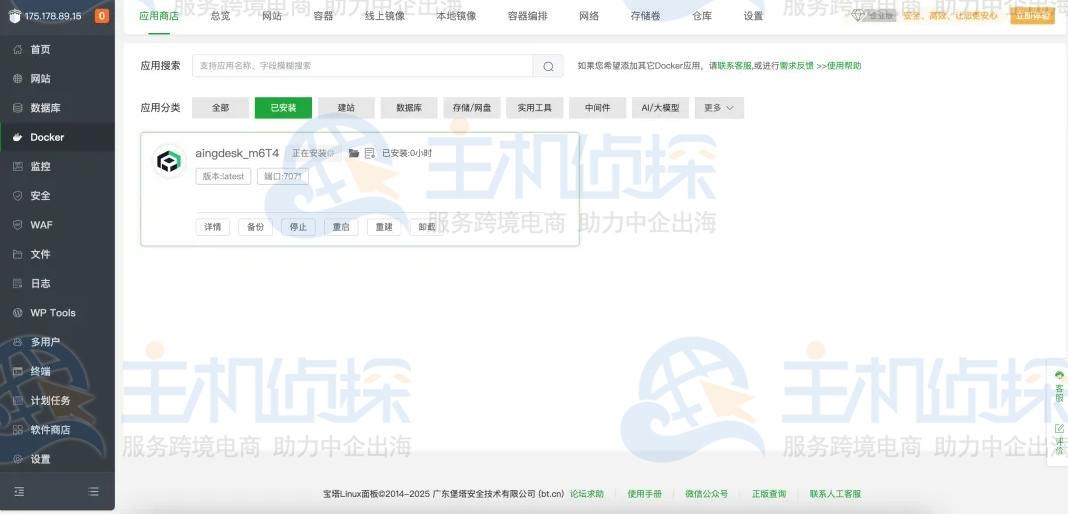Screen dimensions: 1068x514
Task: Click the 数据库 database icon in sidebar
Action: pos(18,108)
